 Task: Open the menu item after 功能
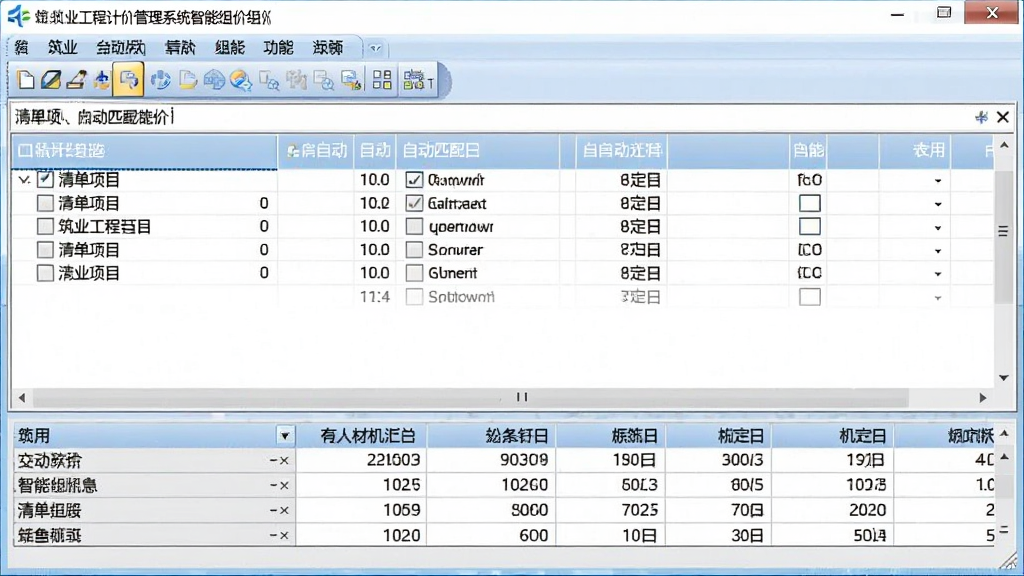pos(328,48)
